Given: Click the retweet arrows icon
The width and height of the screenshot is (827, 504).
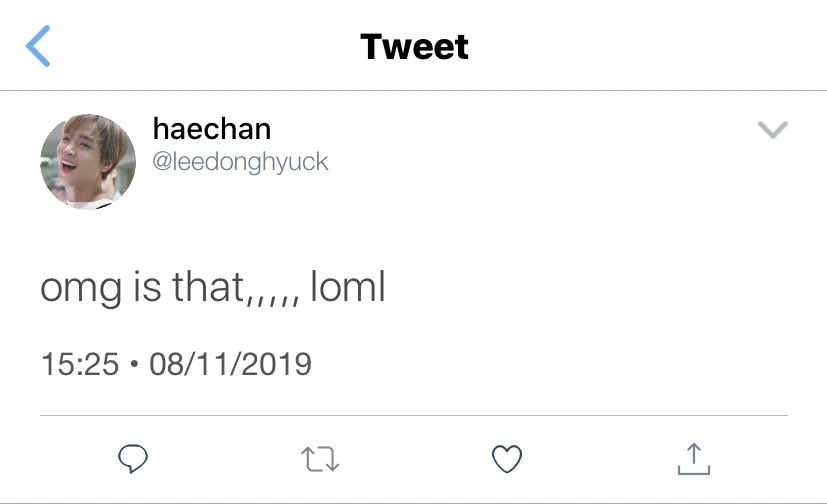Looking at the screenshot, I should click(320, 459).
